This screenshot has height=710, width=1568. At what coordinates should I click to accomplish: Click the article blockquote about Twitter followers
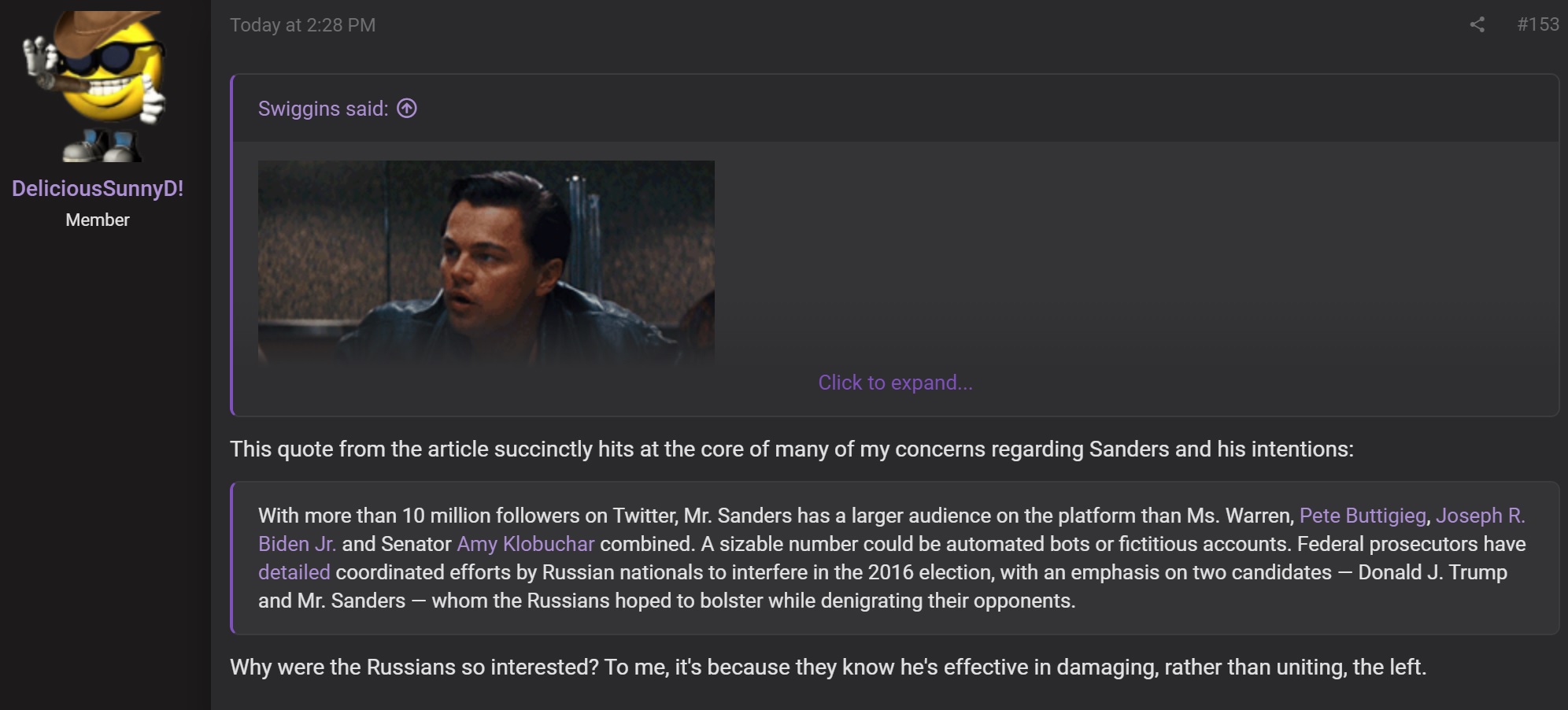pos(894,558)
